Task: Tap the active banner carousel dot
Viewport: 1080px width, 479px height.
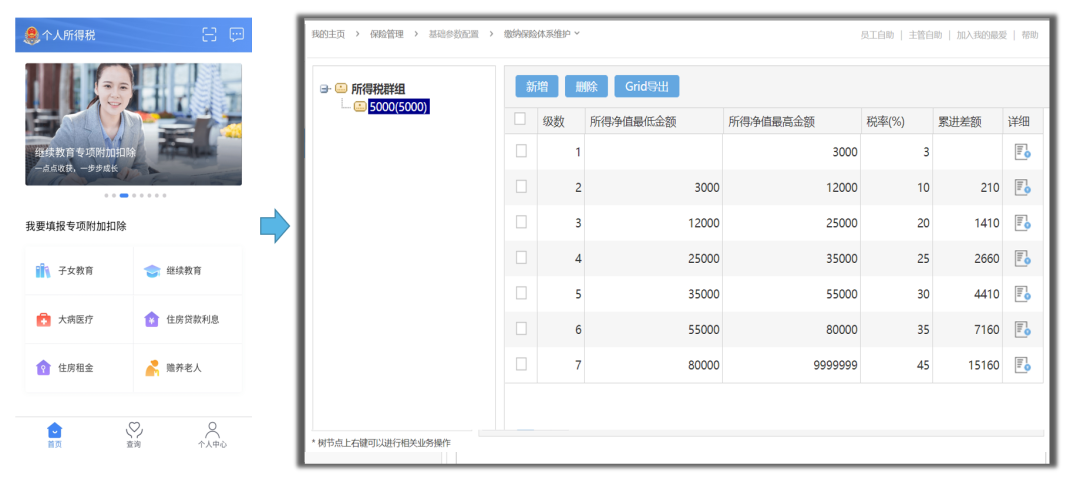Action: 124,196
